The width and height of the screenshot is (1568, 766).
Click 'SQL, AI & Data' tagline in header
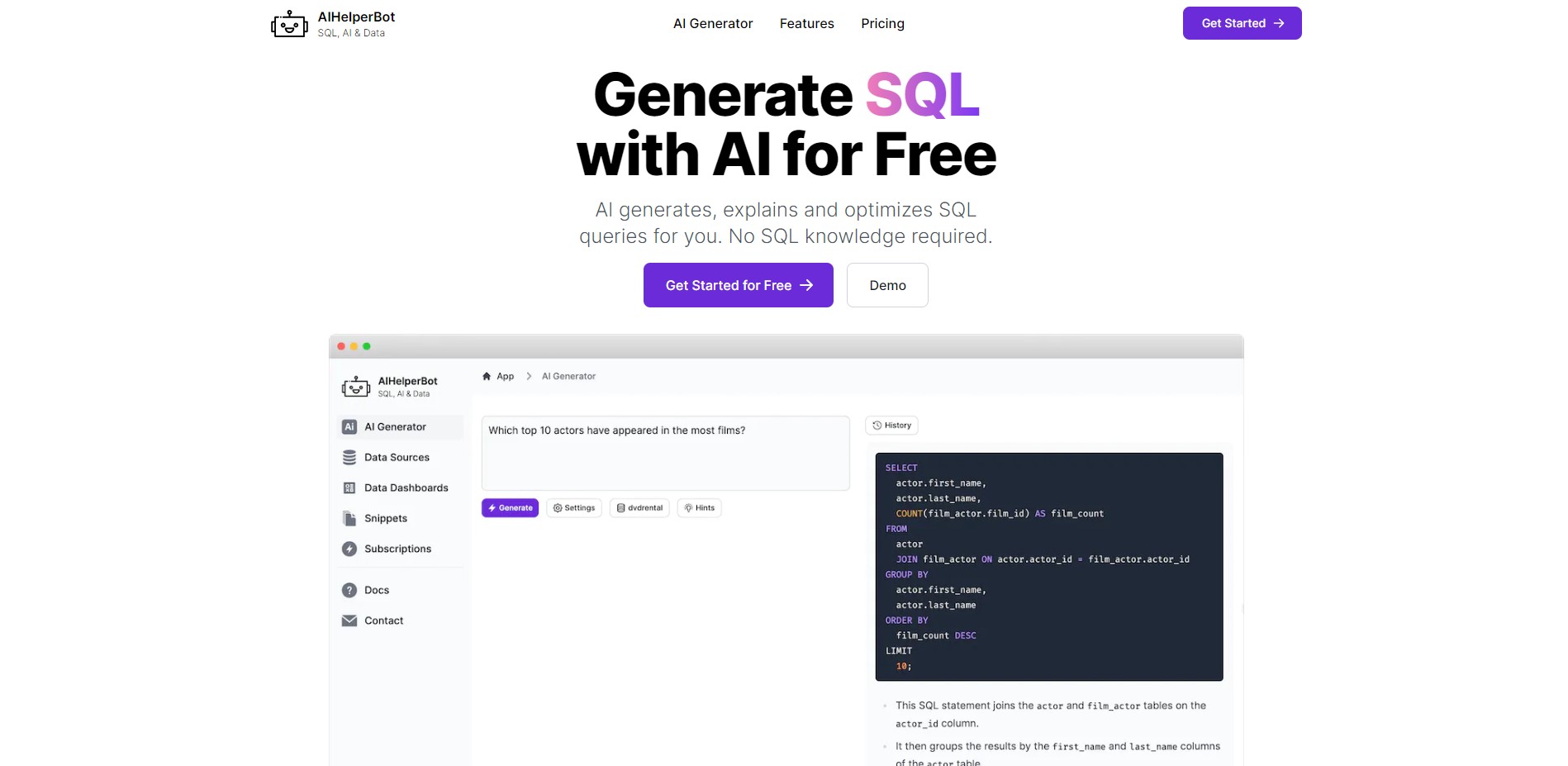point(351,33)
